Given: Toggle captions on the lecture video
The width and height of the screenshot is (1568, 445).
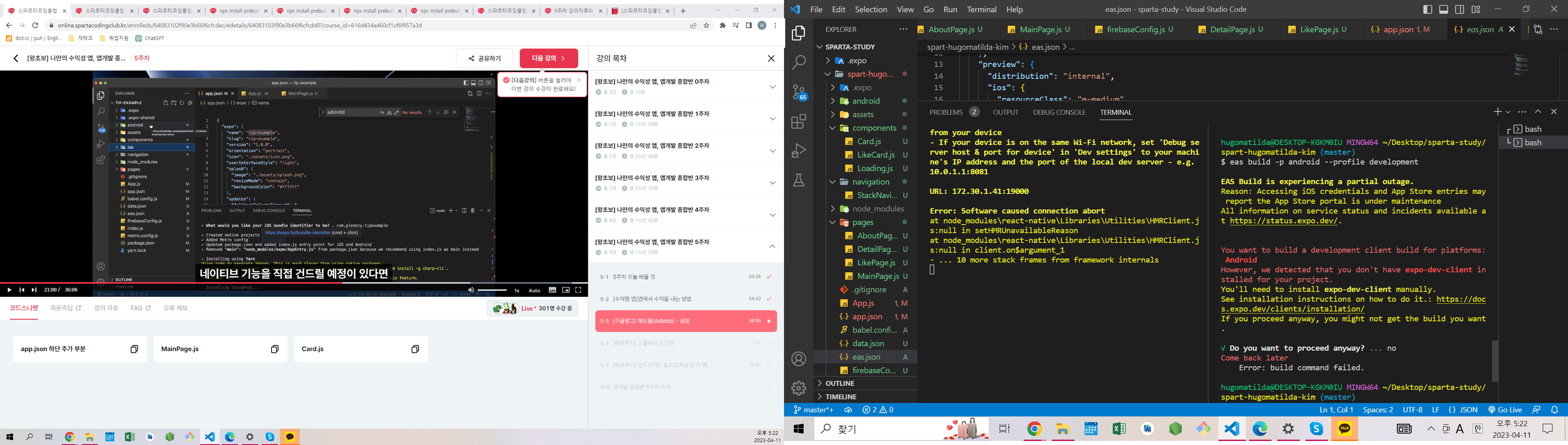Looking at the screenshot, I should tap(553, 290).
